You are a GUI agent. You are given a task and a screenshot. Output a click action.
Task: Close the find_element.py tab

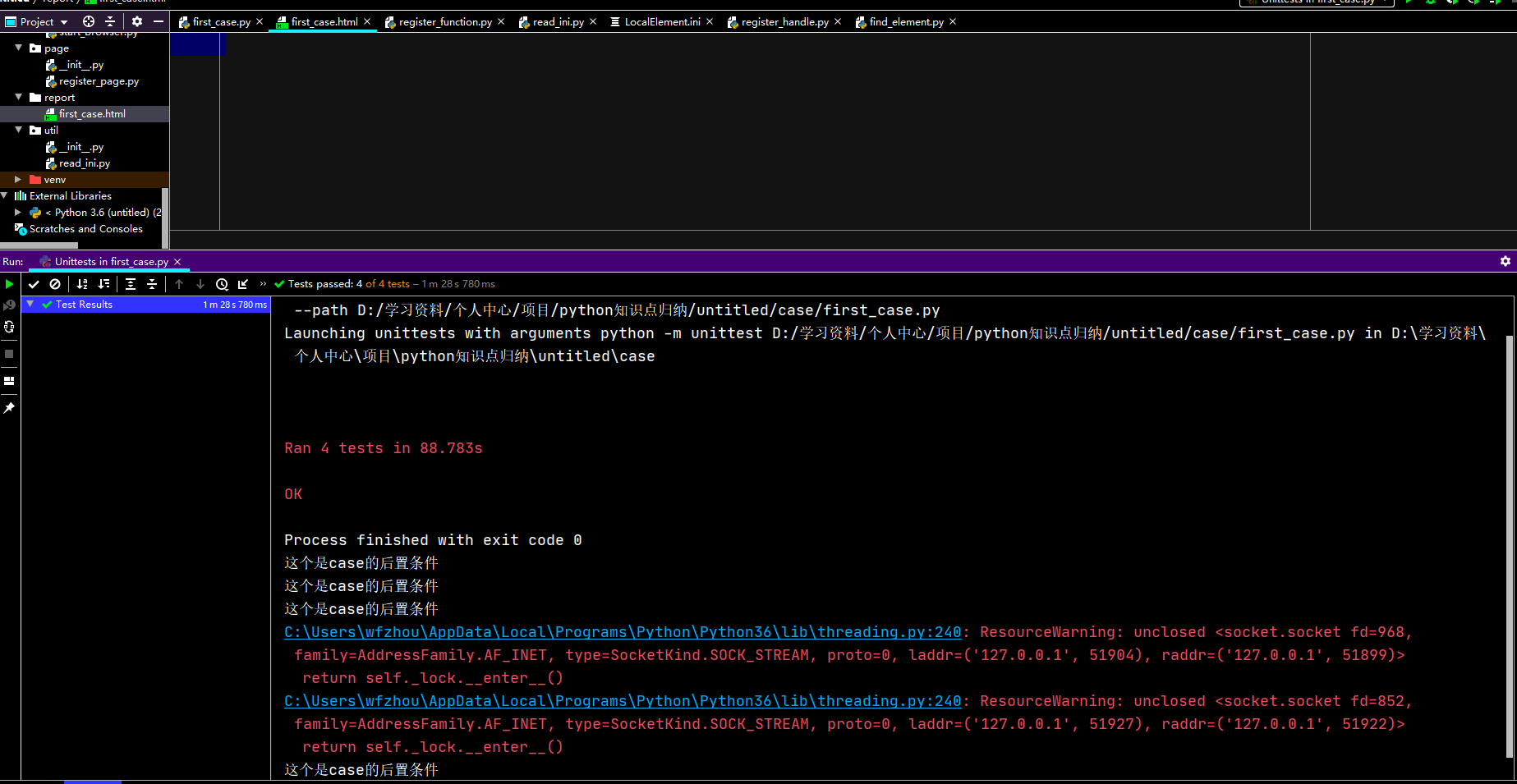953,21
